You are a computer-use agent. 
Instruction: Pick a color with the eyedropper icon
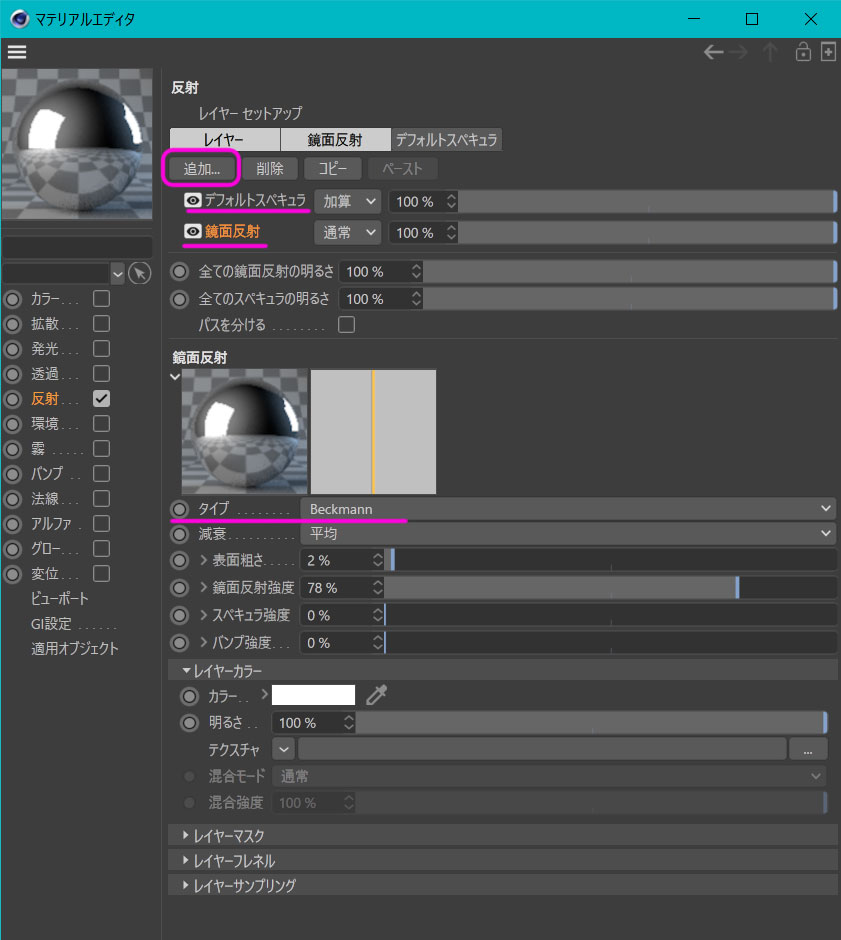pos(376,695)
